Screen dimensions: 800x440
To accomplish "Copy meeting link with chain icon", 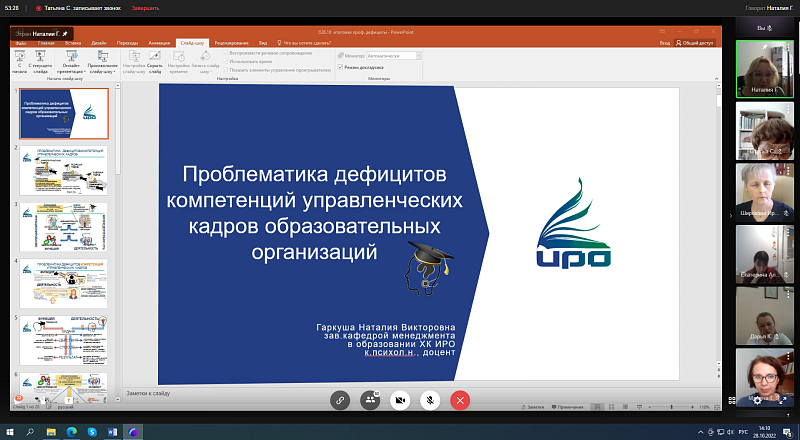I will 341,399.
